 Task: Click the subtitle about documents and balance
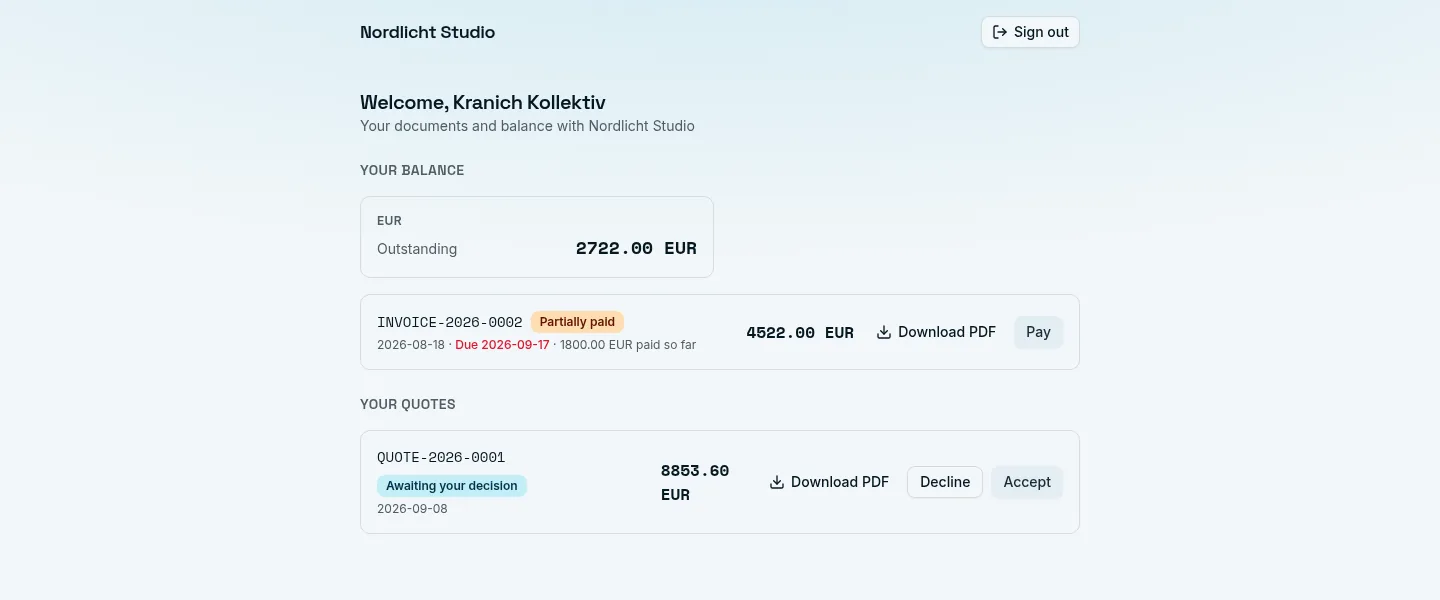coord(527,126)
